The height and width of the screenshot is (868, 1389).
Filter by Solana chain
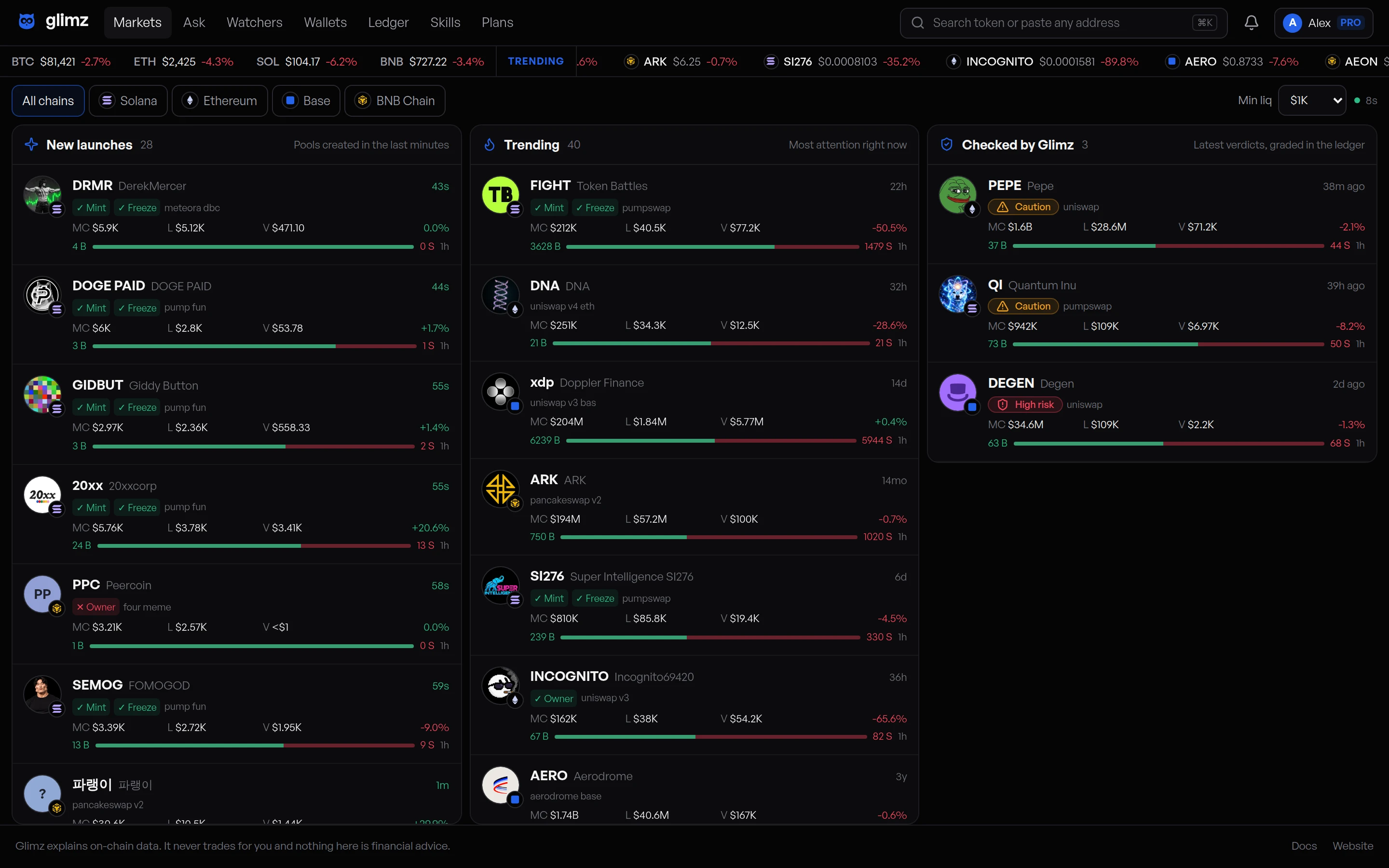pyautogui.click(x=128, y=100)
